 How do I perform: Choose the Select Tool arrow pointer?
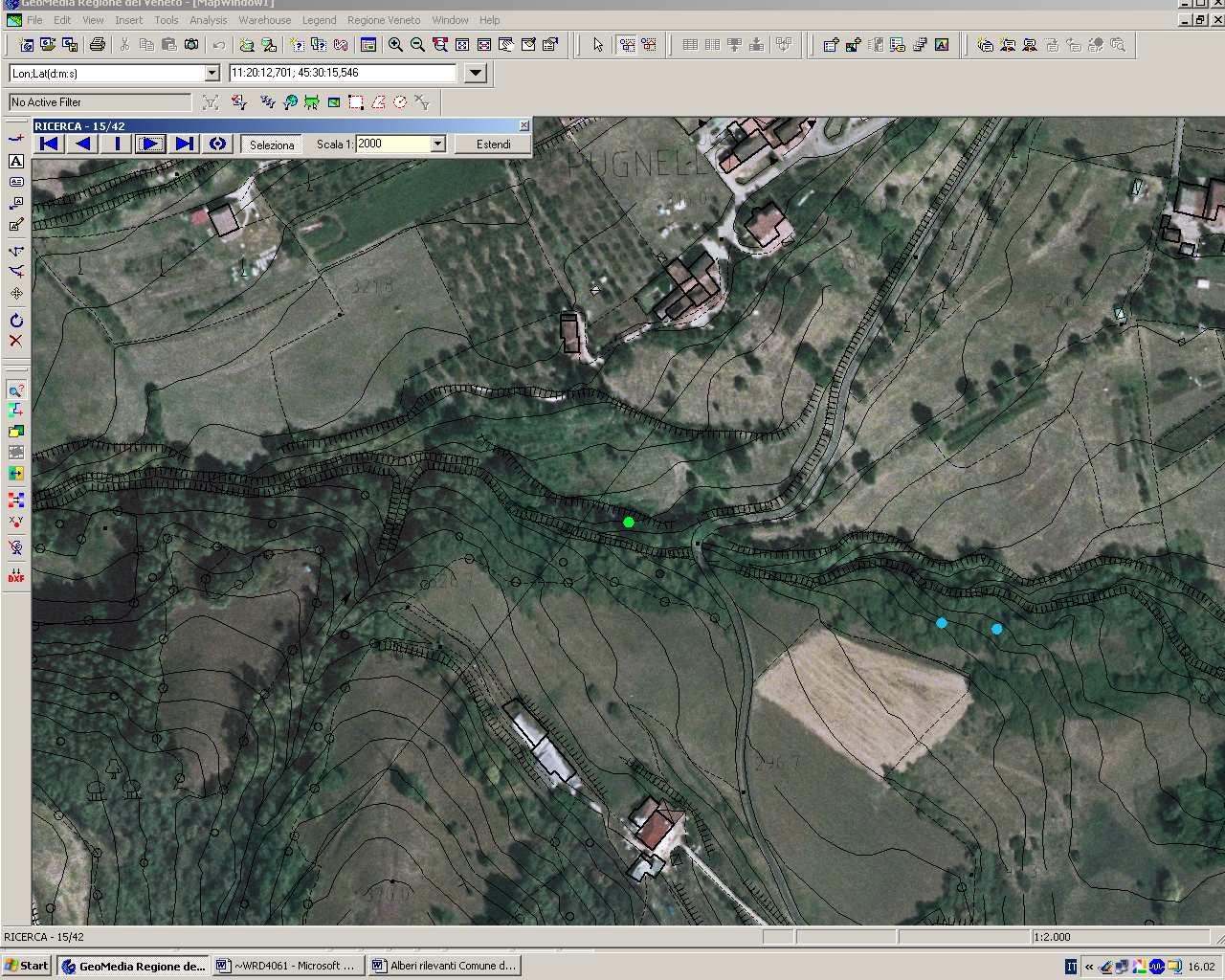point(598,44)
